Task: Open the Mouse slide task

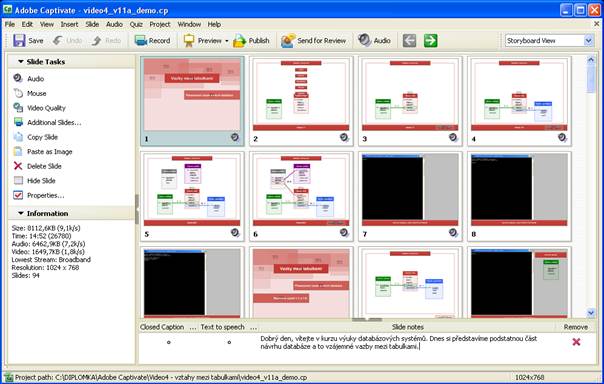Action: click(x=37, y=93)
